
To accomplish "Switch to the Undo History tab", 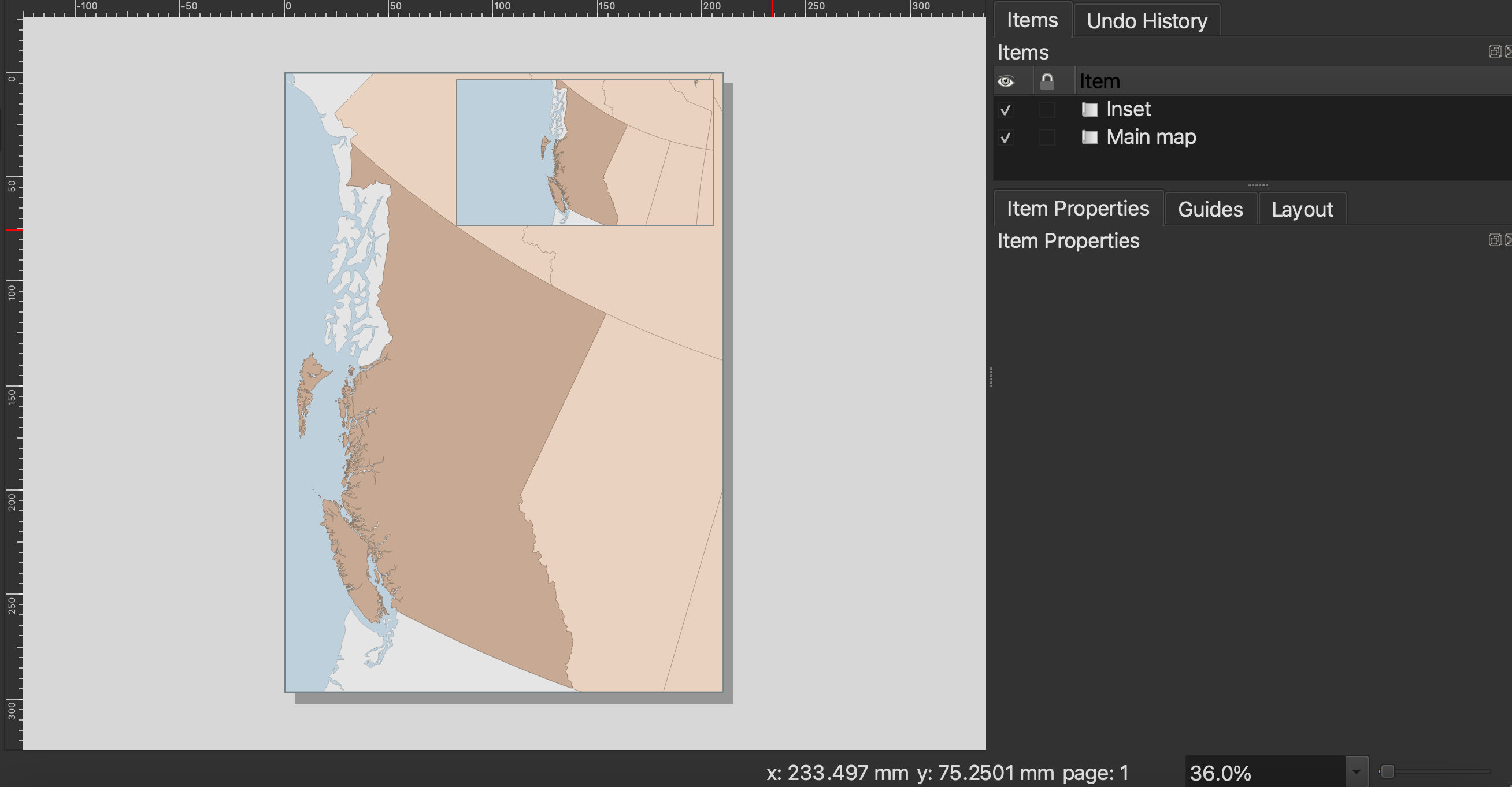I will [x=1146, y=21].
